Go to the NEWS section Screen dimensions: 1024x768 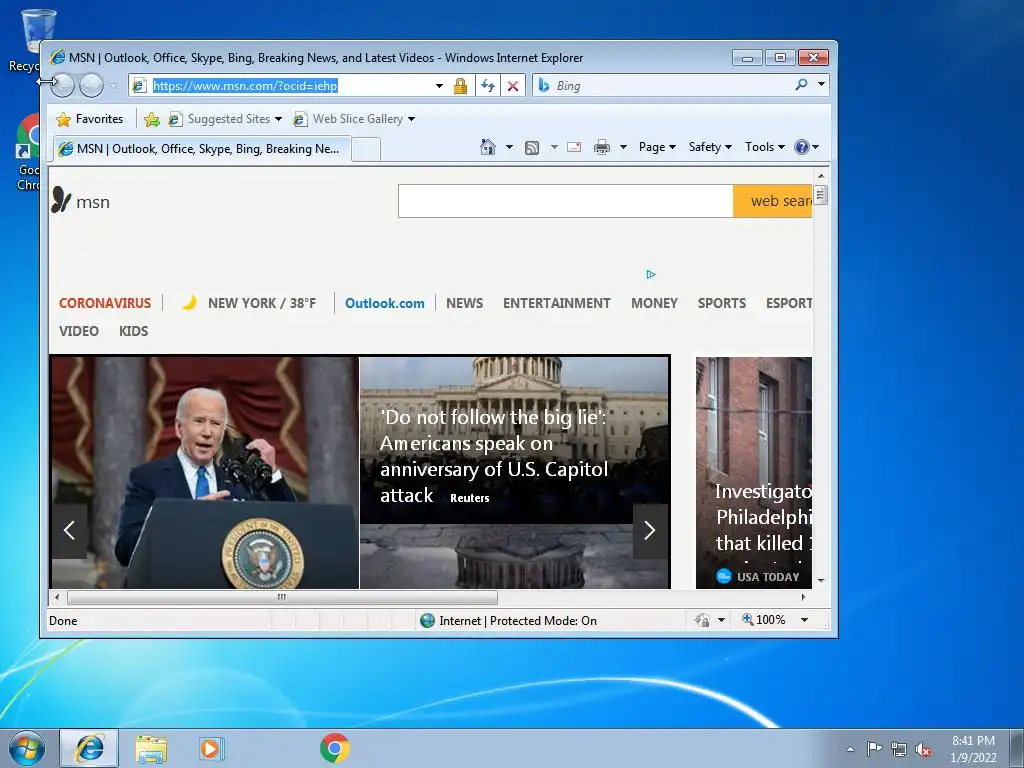coord(464,303)
